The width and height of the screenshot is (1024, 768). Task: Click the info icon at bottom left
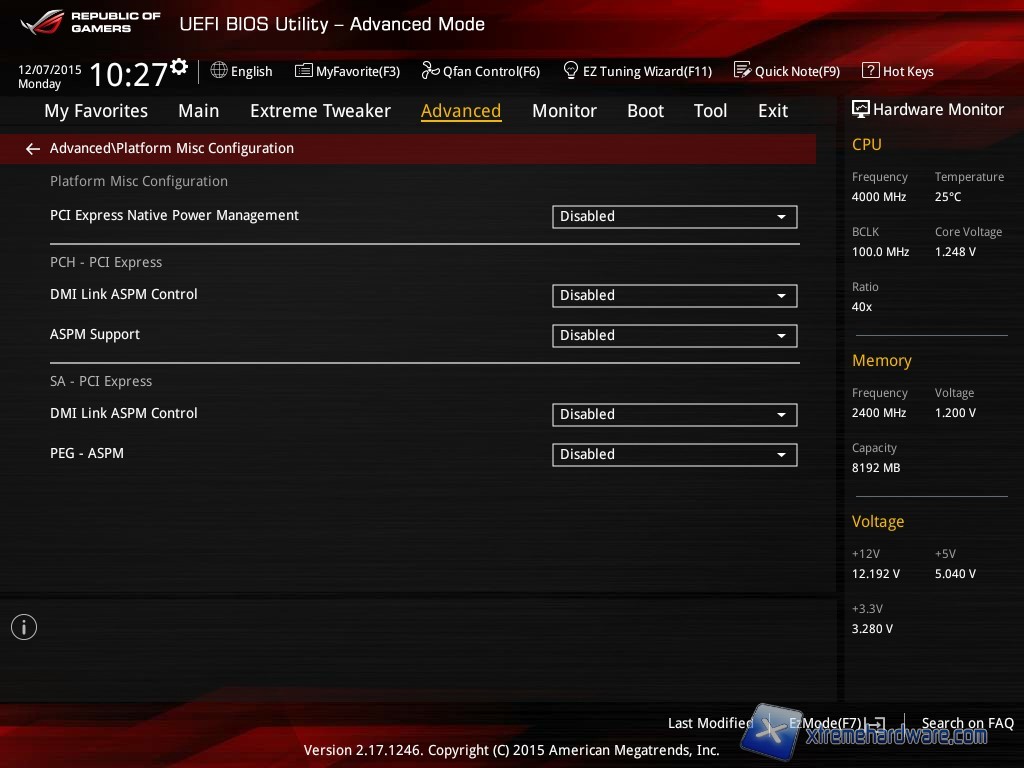(x=24, y=627)
